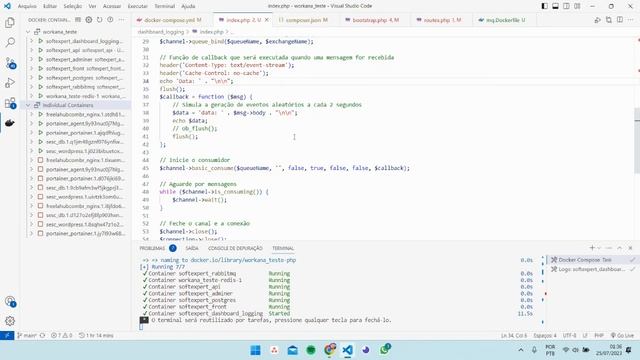Open the Terminal menu in menu bar
This screenshot has height=360, width=640.
tap(164, 6)
